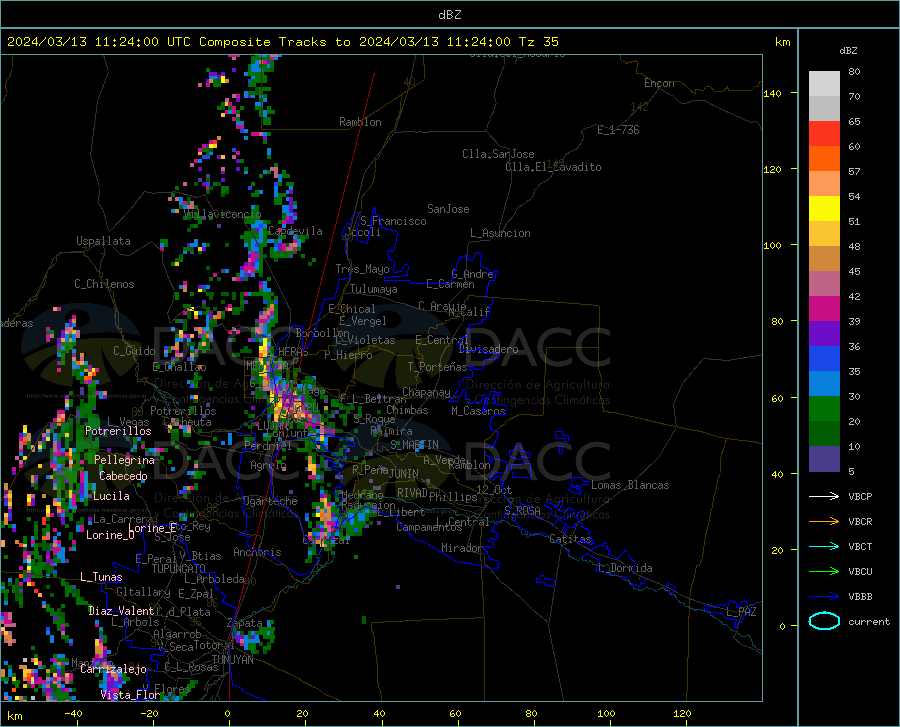The width and height of the screenshot is (900, 727).
Task: Click the Villavicencio place label
Action: pos(223,214)
